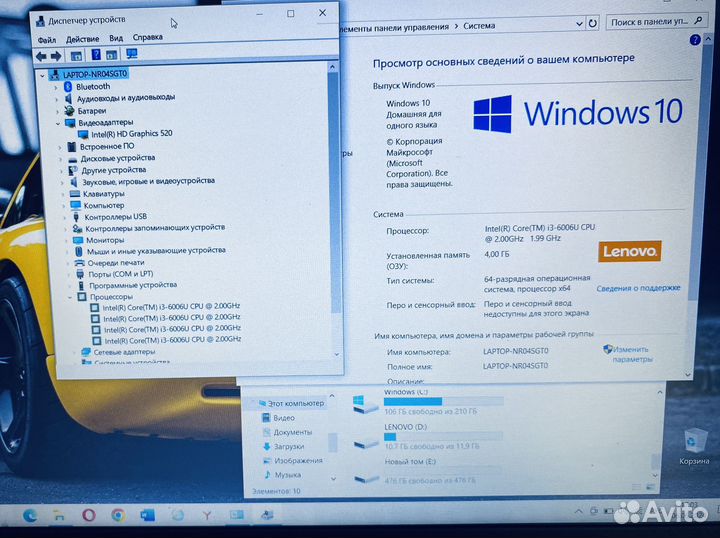Viewport: 720px width, 538px height.
Task: Open the Действие menu
Action: pyautogui.click(x=82, y=39)
